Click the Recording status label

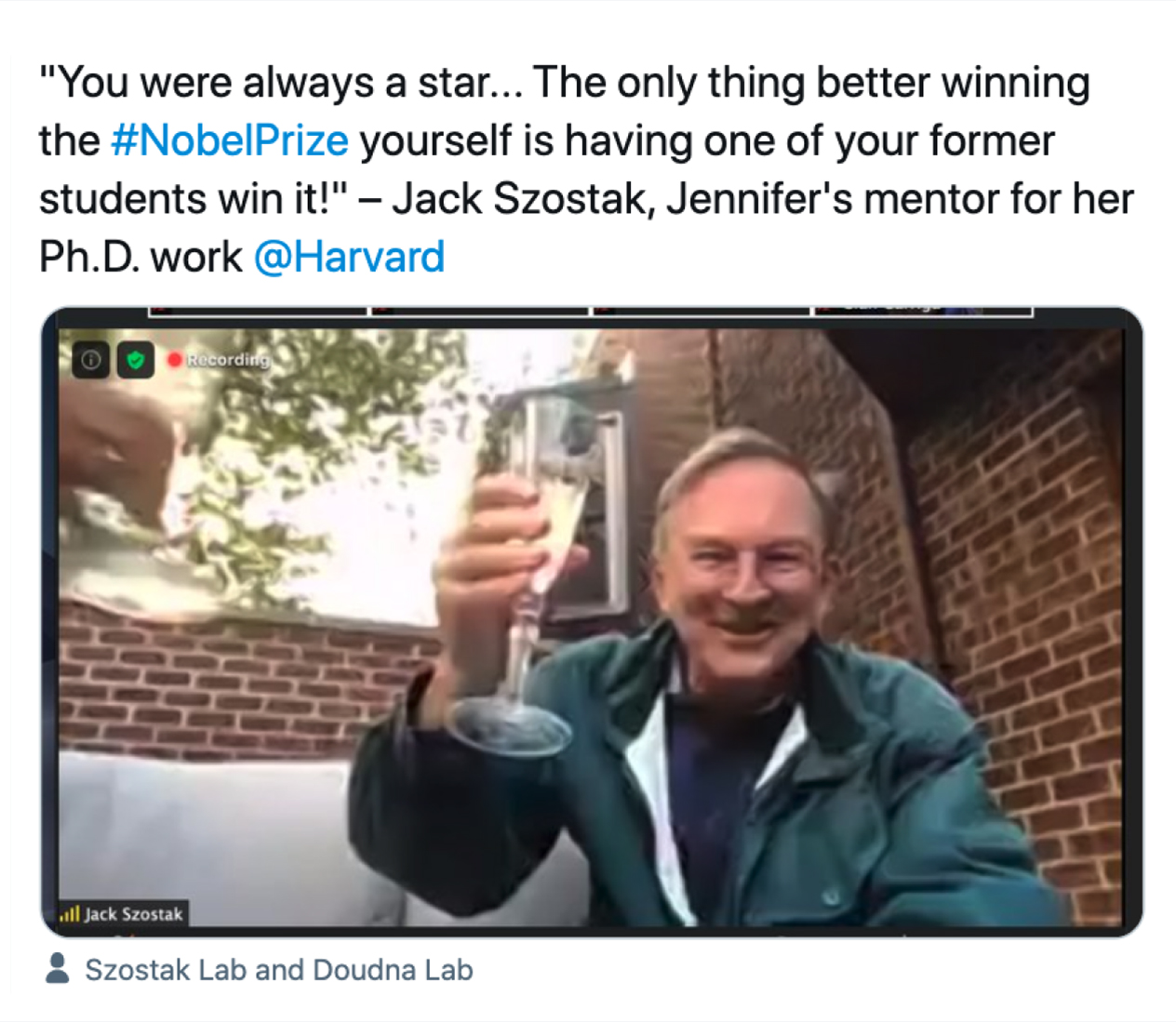[228, 359]
